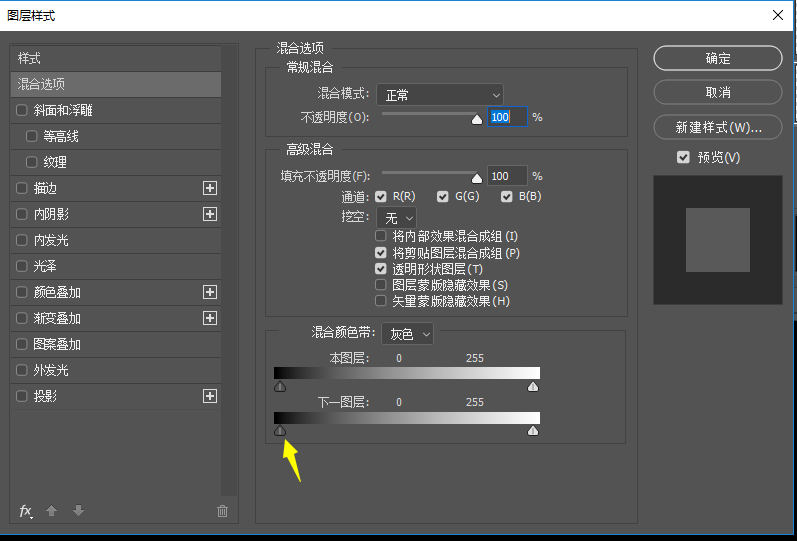Click underlying layer black slider handle
The image size is (797, 541).
pos(280,430)
